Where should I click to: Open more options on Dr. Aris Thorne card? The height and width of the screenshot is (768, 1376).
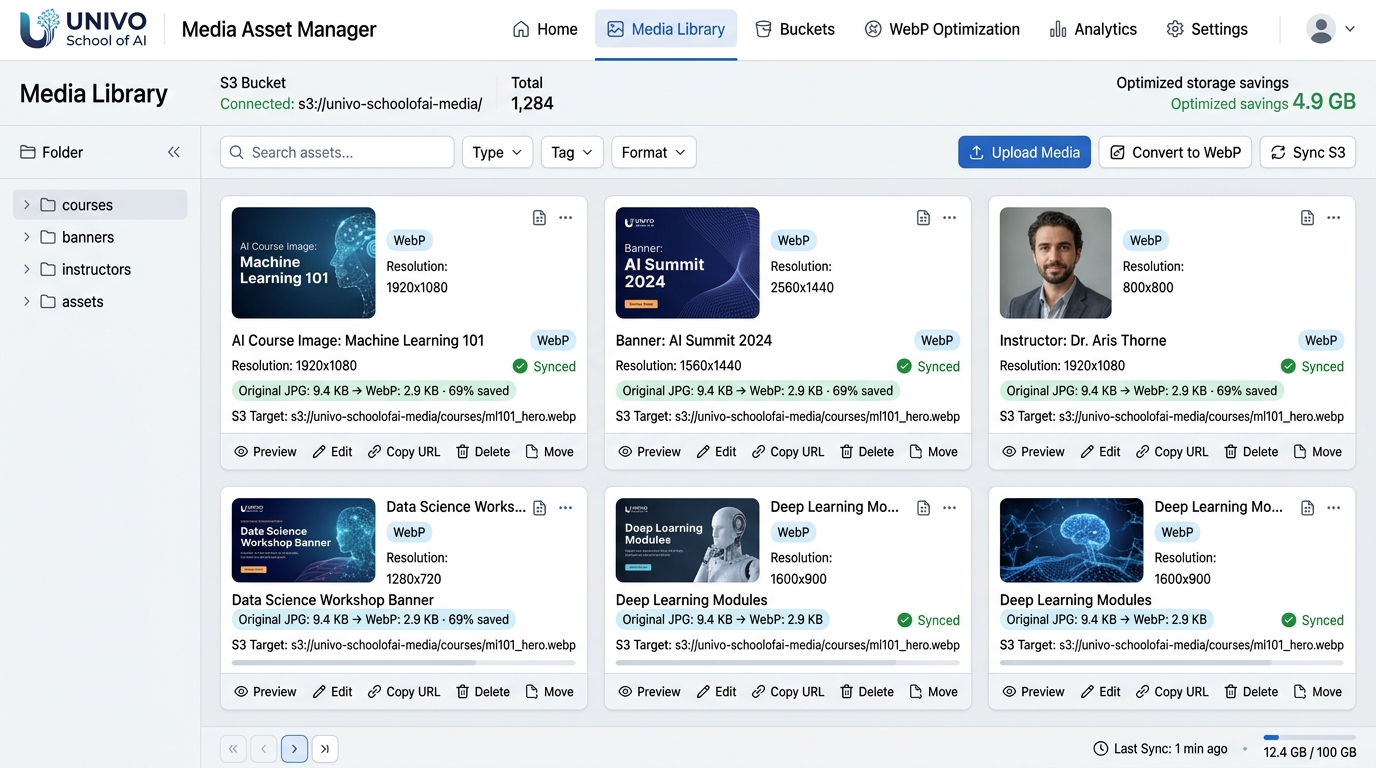tap(1334, 218)
